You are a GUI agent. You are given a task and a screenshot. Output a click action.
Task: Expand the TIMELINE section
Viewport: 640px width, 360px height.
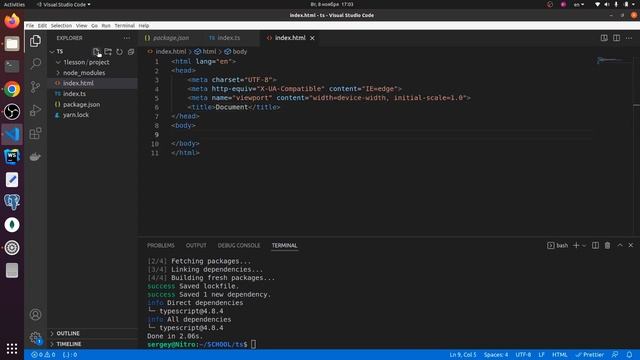point(93,344)
